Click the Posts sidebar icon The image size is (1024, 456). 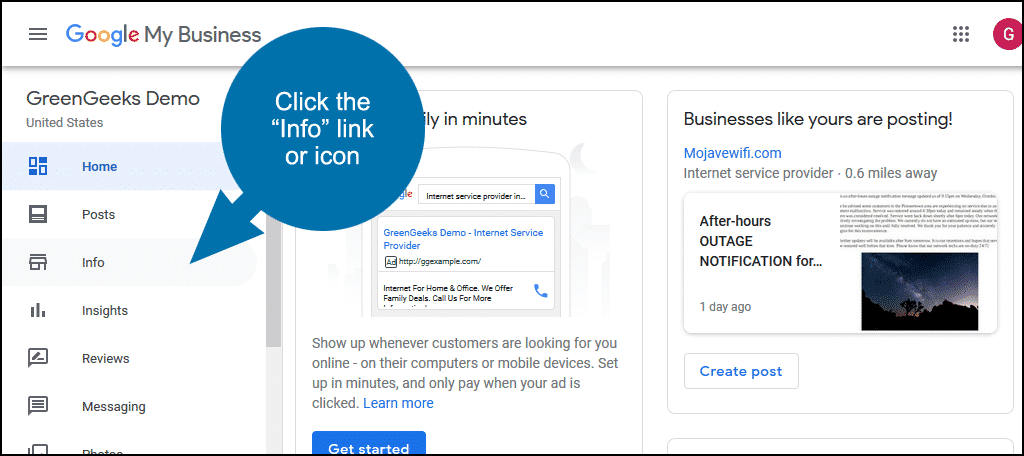(x=38, y=214)
